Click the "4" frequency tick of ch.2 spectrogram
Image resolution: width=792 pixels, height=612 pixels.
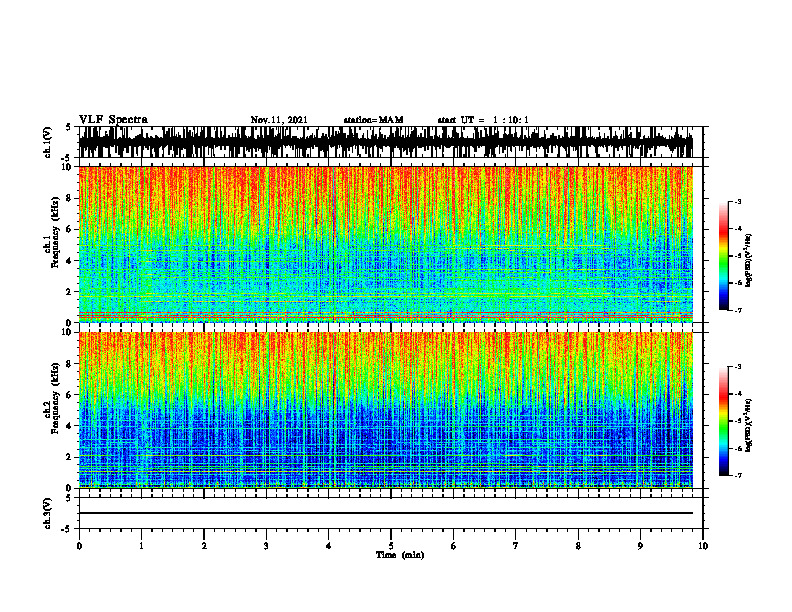coord(70,426)
